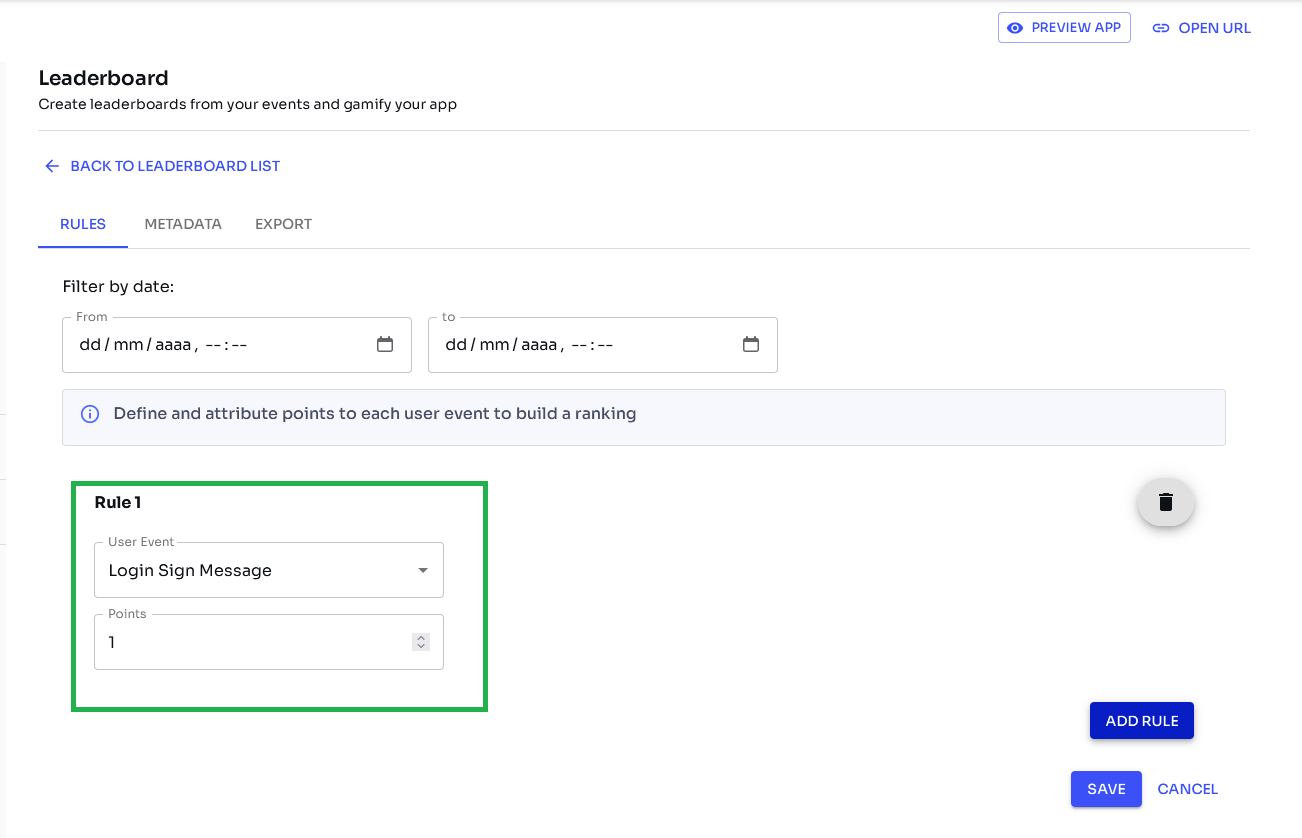Select the month segment in To date
This screenshot has width=1302, height=838.
494,345
